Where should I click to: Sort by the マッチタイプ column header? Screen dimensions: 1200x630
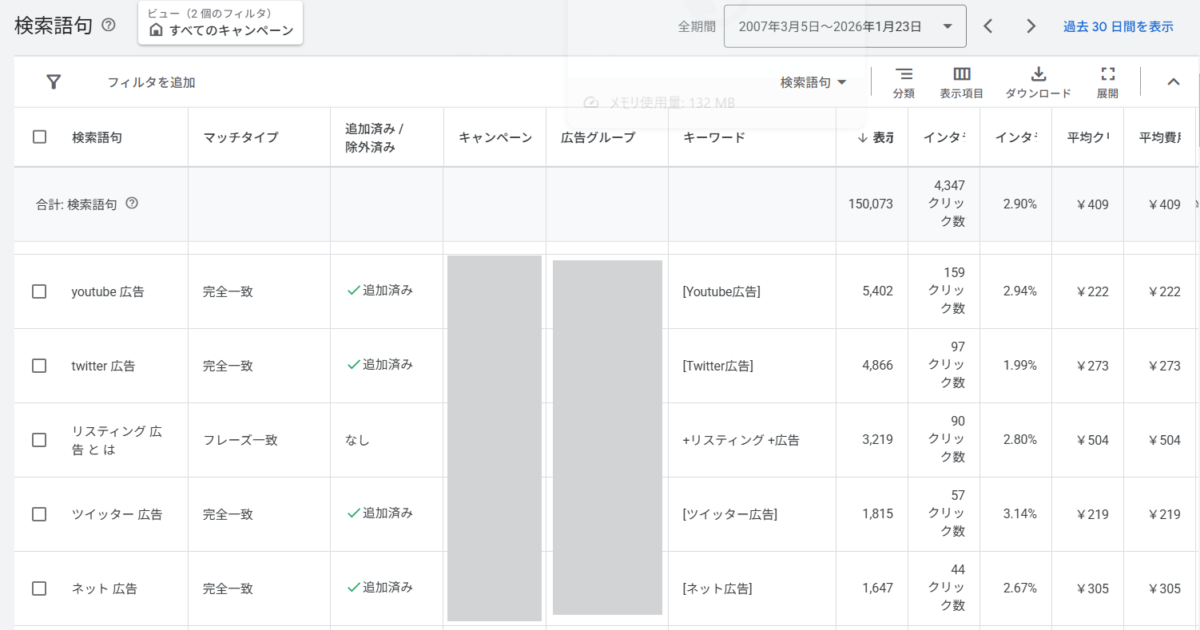[x=240, y=137]
